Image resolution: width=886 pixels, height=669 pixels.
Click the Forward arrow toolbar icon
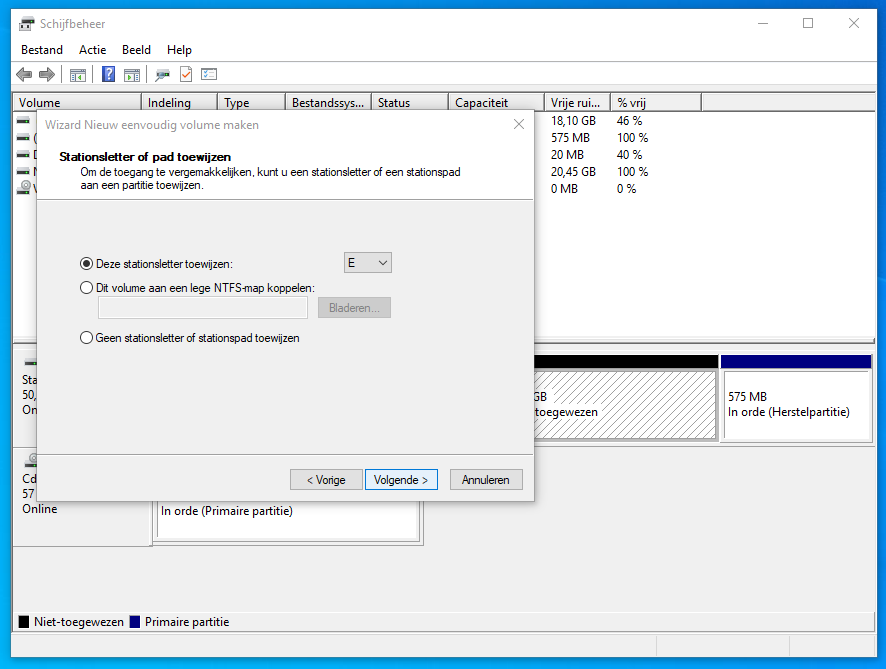tap(46, 74)
